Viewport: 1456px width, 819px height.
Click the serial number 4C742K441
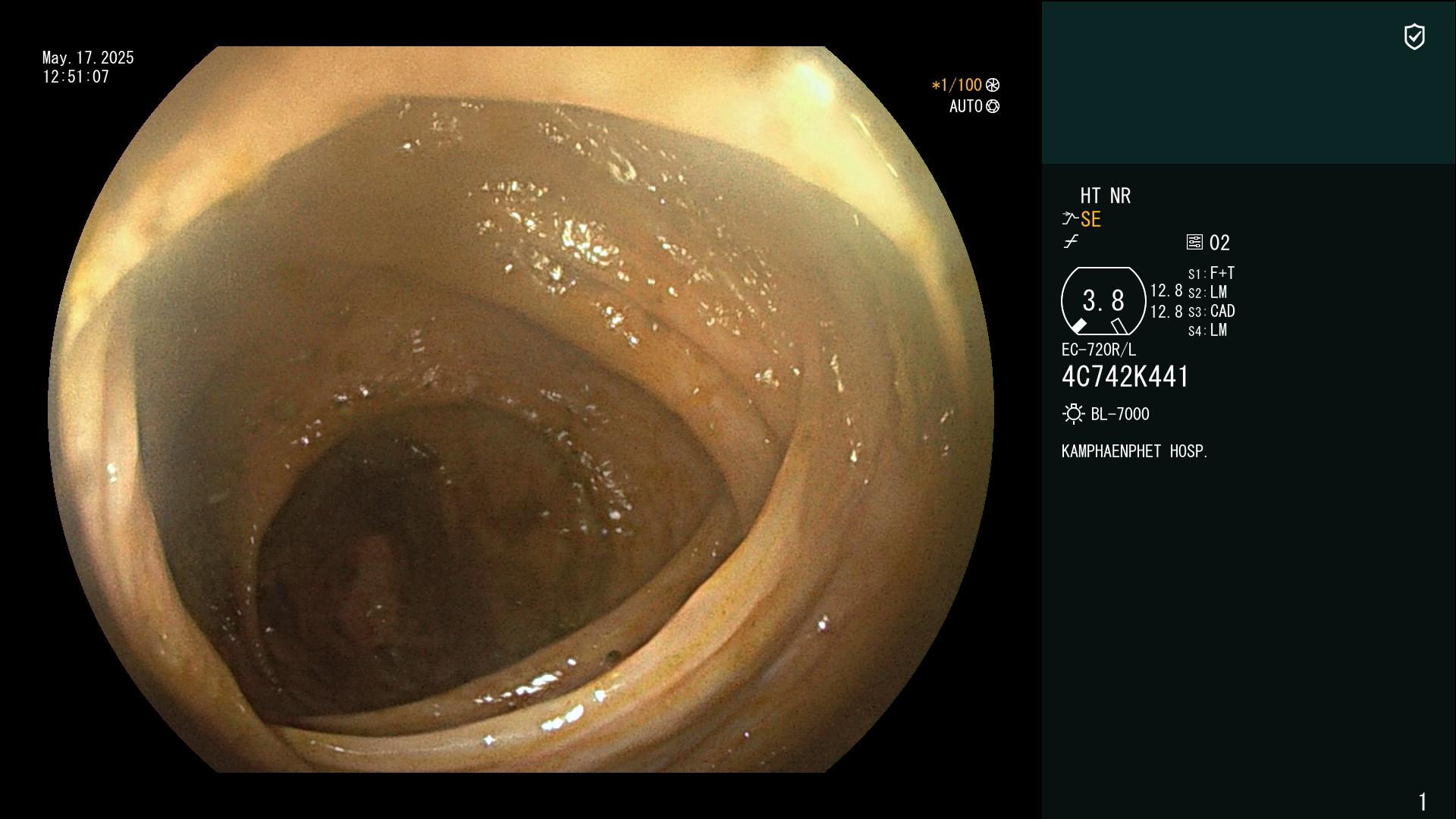tap(1125, 376)
